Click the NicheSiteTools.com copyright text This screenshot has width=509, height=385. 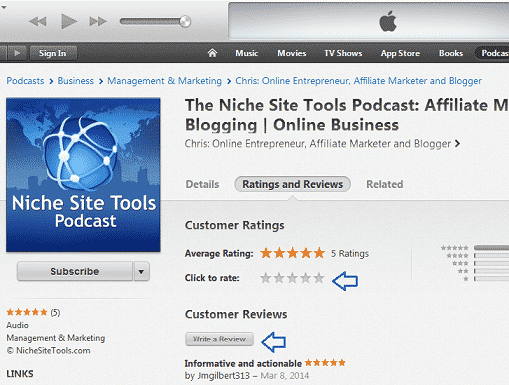49,351
